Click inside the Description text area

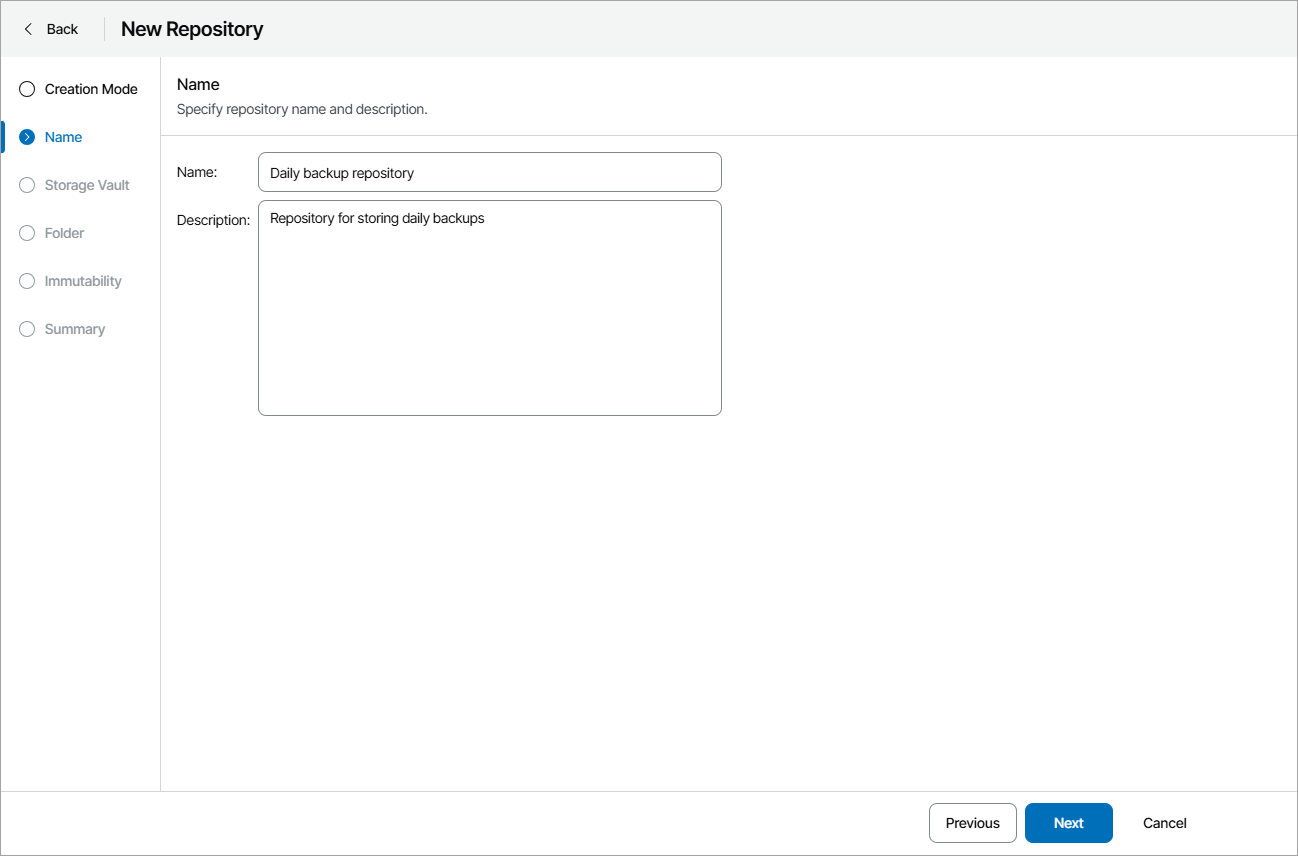click(x=489, y=307)
